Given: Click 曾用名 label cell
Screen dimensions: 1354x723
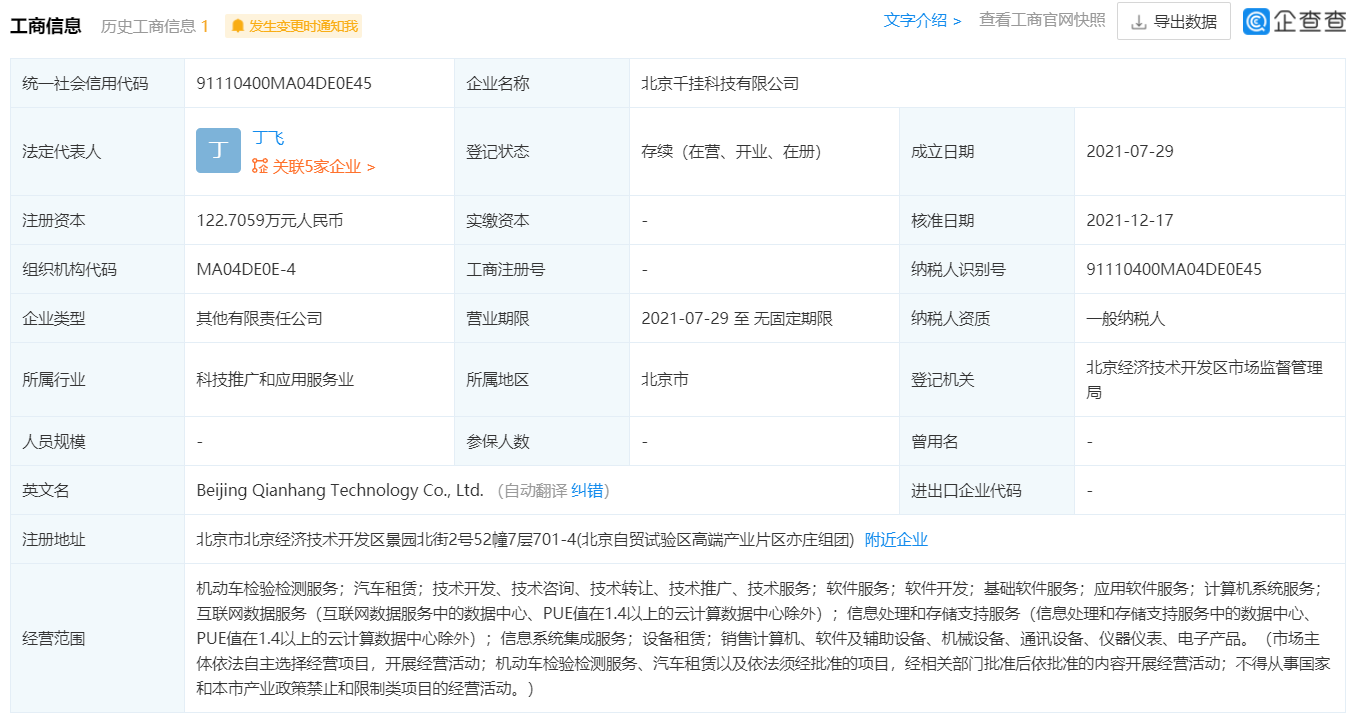Looking at the screenshot, I should coord(987,442).
